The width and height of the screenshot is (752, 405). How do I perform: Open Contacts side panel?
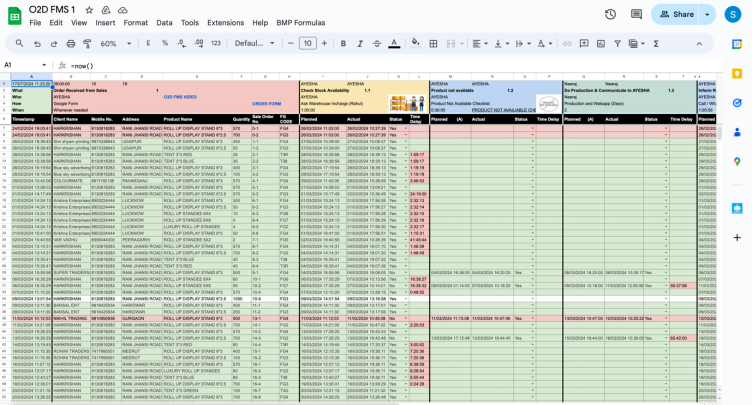click(x=737, y=132)
